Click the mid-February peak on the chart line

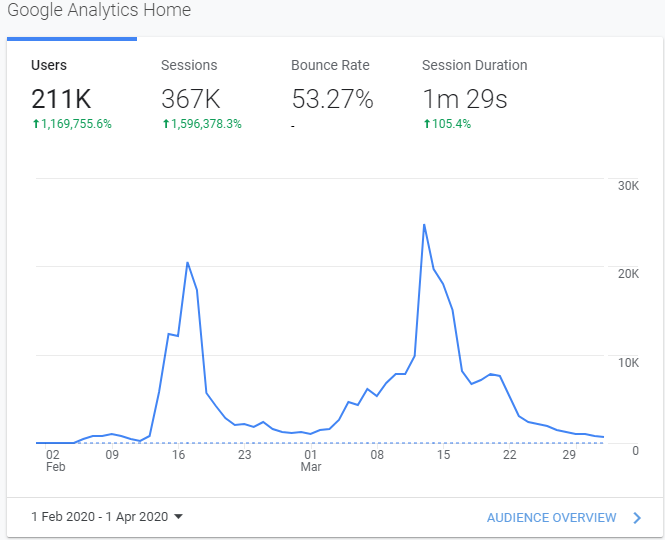pyautogui.click(x=187, y=263)
